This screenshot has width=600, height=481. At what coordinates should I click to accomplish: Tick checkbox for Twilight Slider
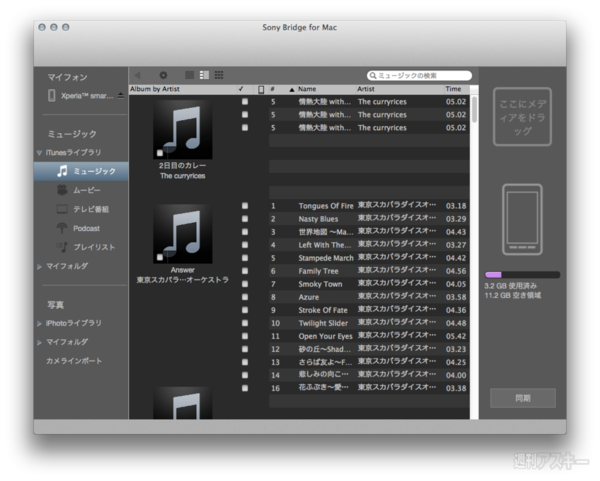pos(245,323)
